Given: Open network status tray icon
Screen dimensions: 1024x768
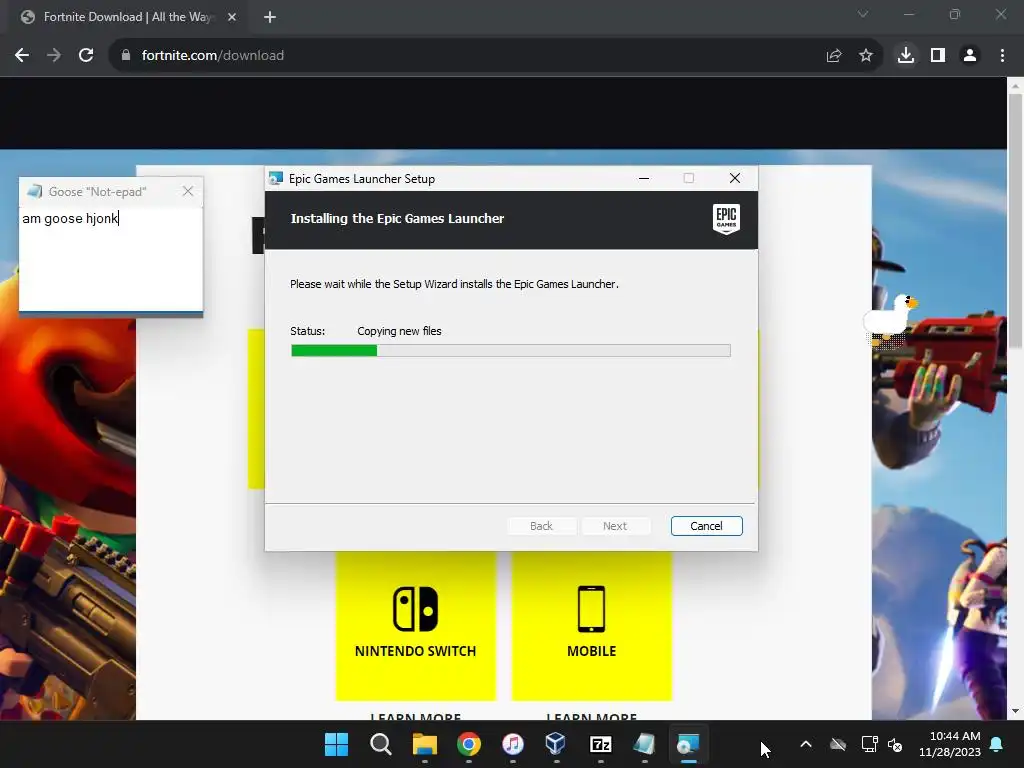Looking at the screenshot, I should click(x=869, y=744).
